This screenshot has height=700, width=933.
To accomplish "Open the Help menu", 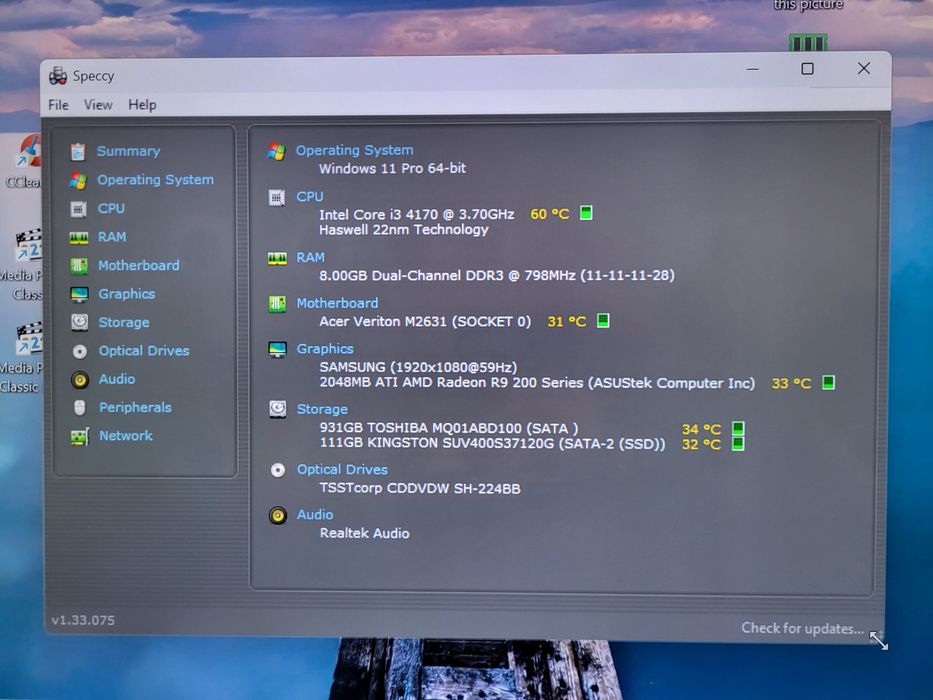I will click(142, 105).
